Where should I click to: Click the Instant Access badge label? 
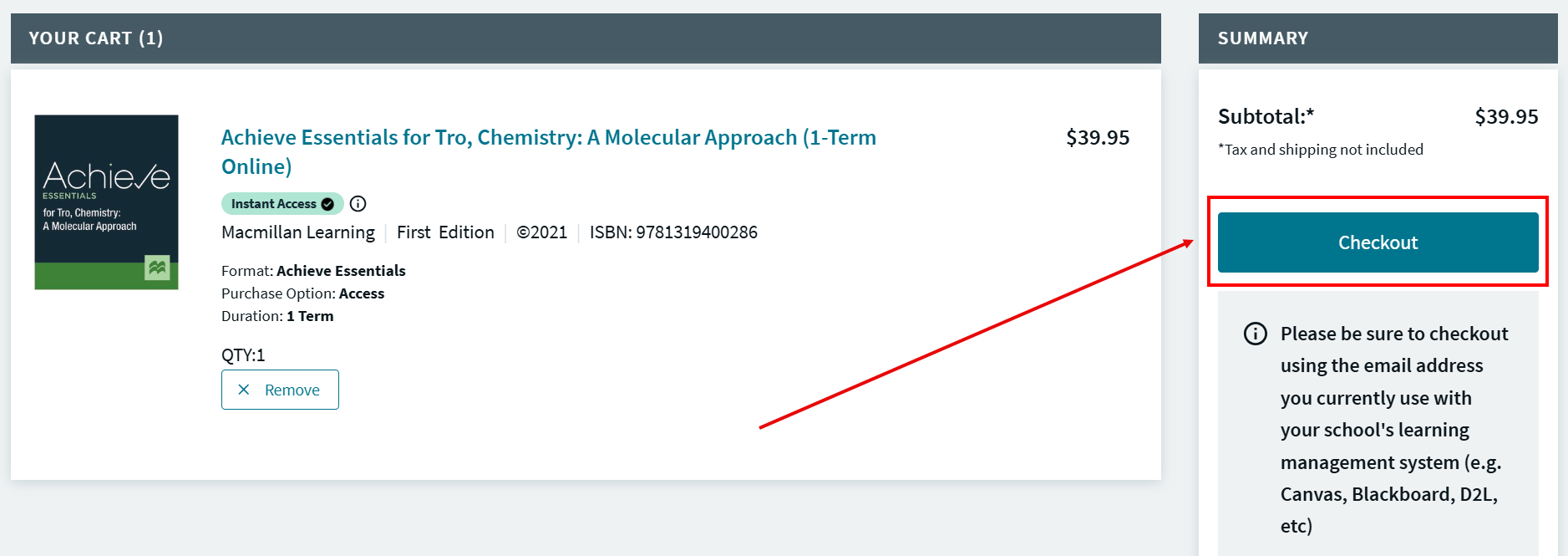273,204
